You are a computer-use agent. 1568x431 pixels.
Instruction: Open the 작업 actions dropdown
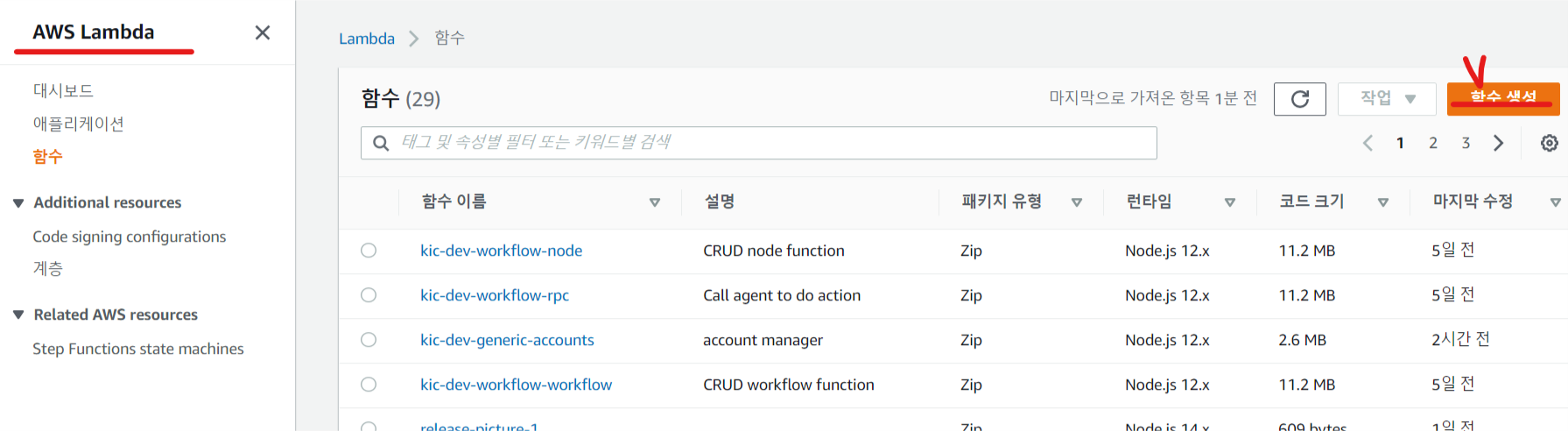coord(1387,98)
